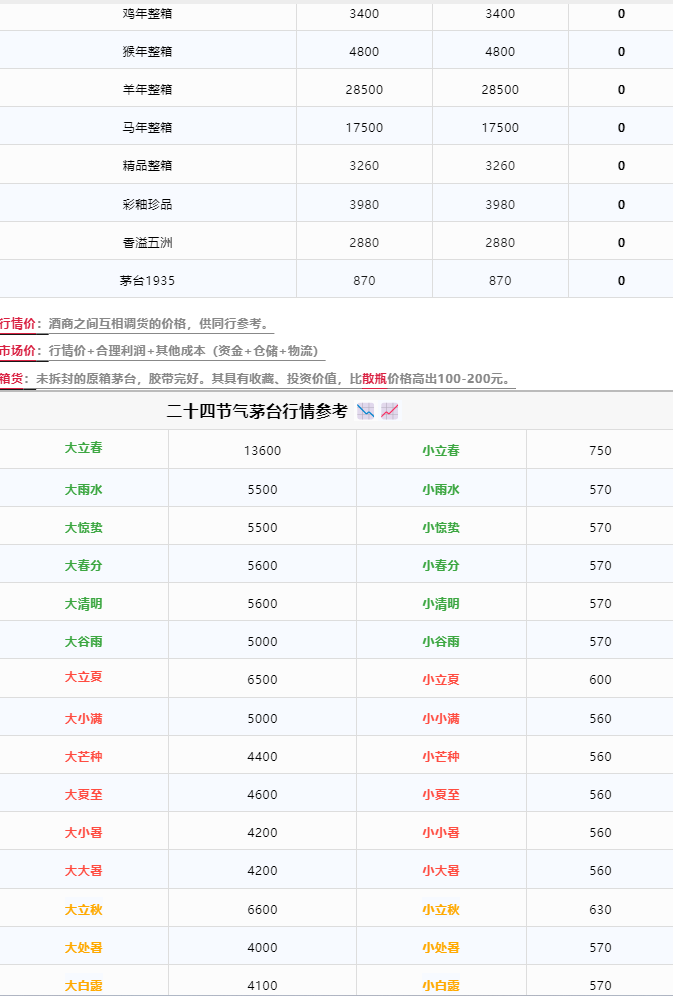Click the green 大立春 label
The image size is (673, 996).
83,448
